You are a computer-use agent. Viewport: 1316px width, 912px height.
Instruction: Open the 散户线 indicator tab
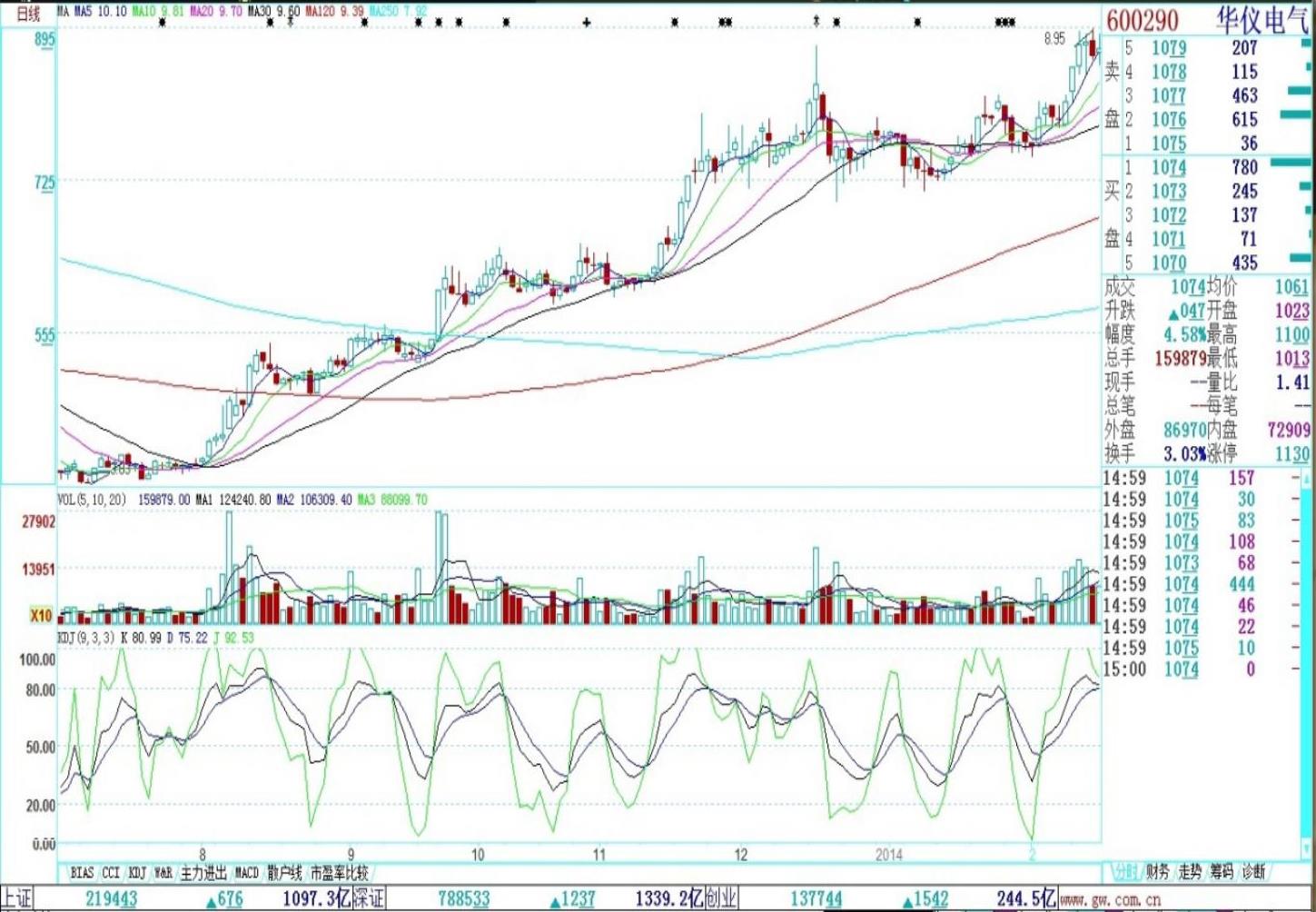[x=284, y=873]
